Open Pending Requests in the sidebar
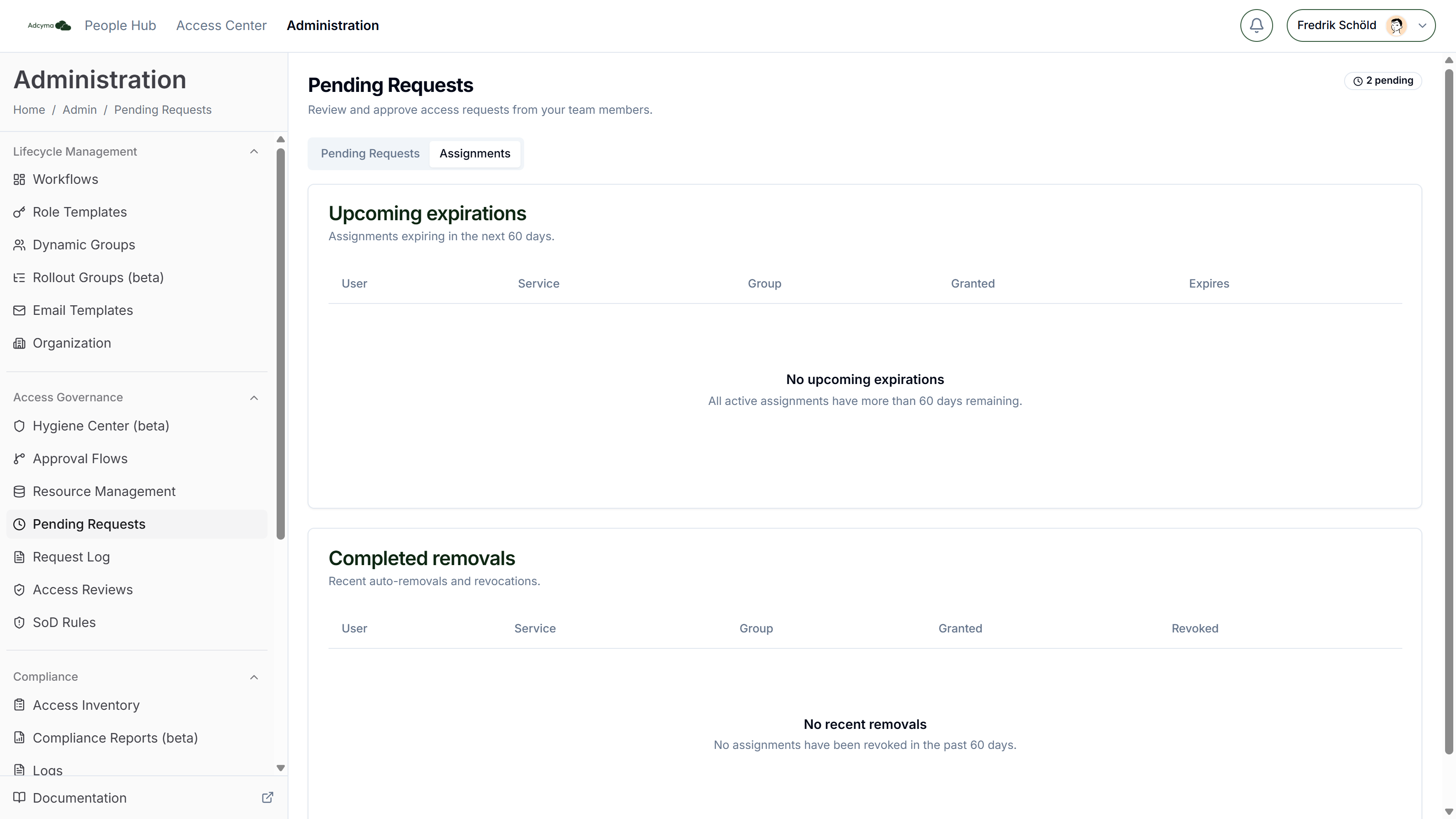Image resolution: width=1456 pixels, height=819 pixels. 137,524
